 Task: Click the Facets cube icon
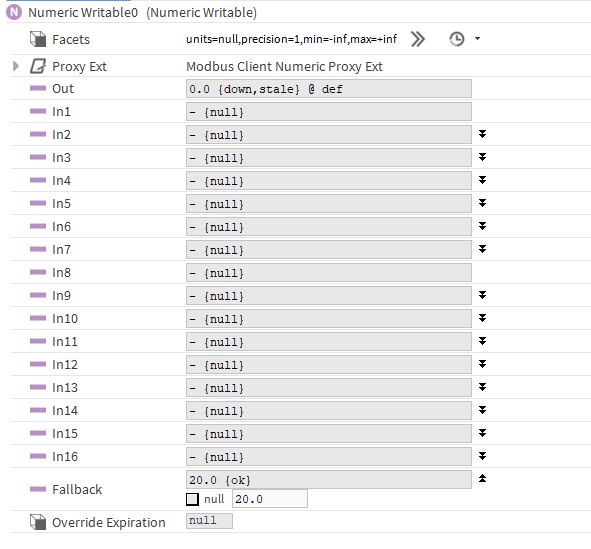click(x=38, y=39)
